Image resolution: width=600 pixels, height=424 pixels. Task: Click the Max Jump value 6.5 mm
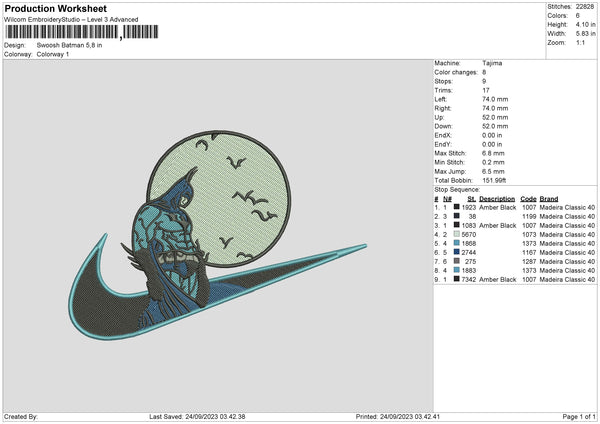[x=493, y=171]
